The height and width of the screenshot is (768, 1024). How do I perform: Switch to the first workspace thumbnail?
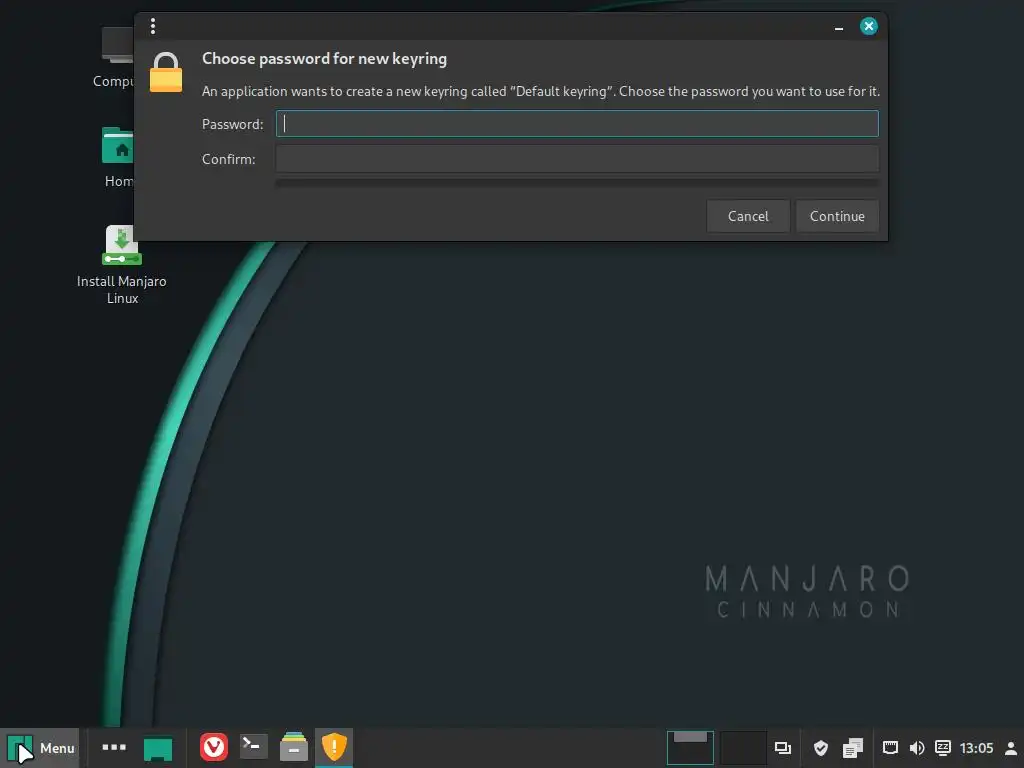coord(690,748)
